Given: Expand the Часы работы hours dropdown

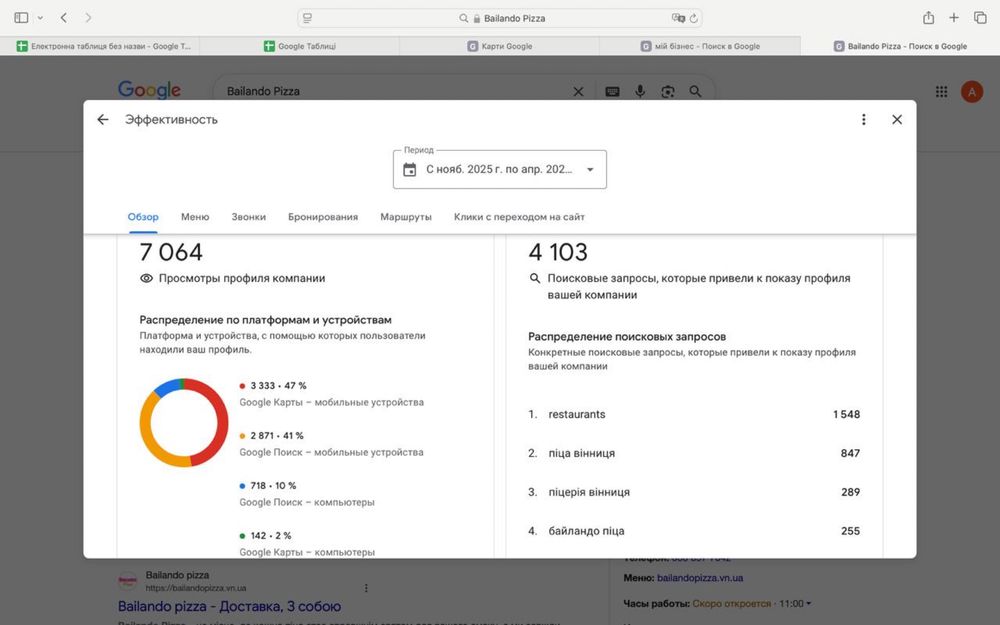Looking at the screenshot, I should 808,603.
